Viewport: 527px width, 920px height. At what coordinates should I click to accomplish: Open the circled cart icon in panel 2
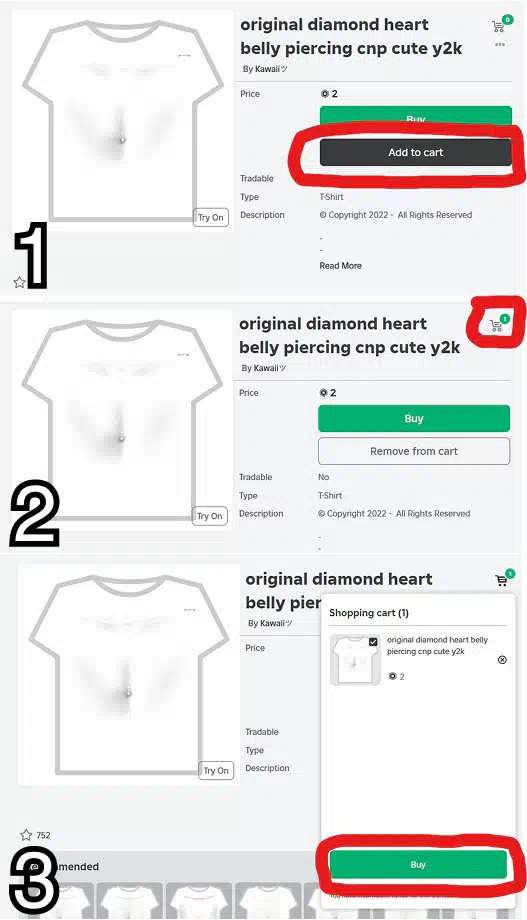click(x=498, y=324)
